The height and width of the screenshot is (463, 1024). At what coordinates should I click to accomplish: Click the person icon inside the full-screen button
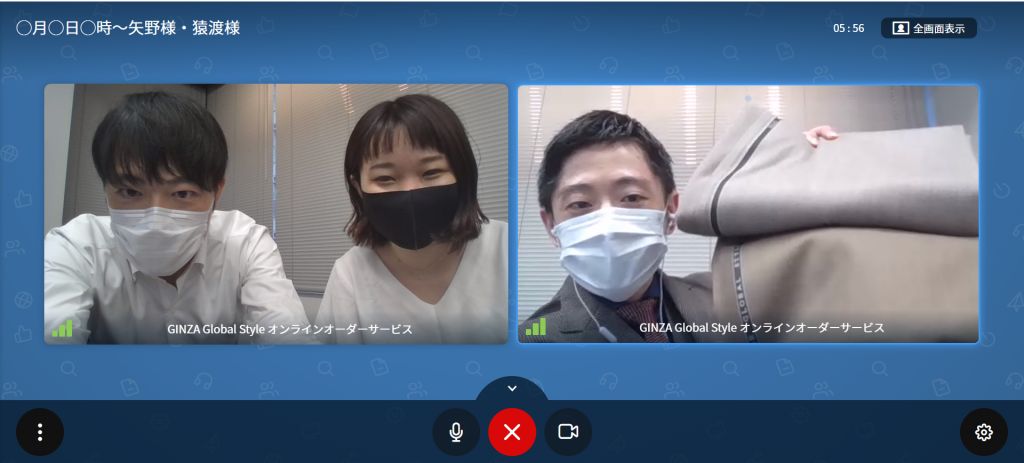click(x=900, y=28)
